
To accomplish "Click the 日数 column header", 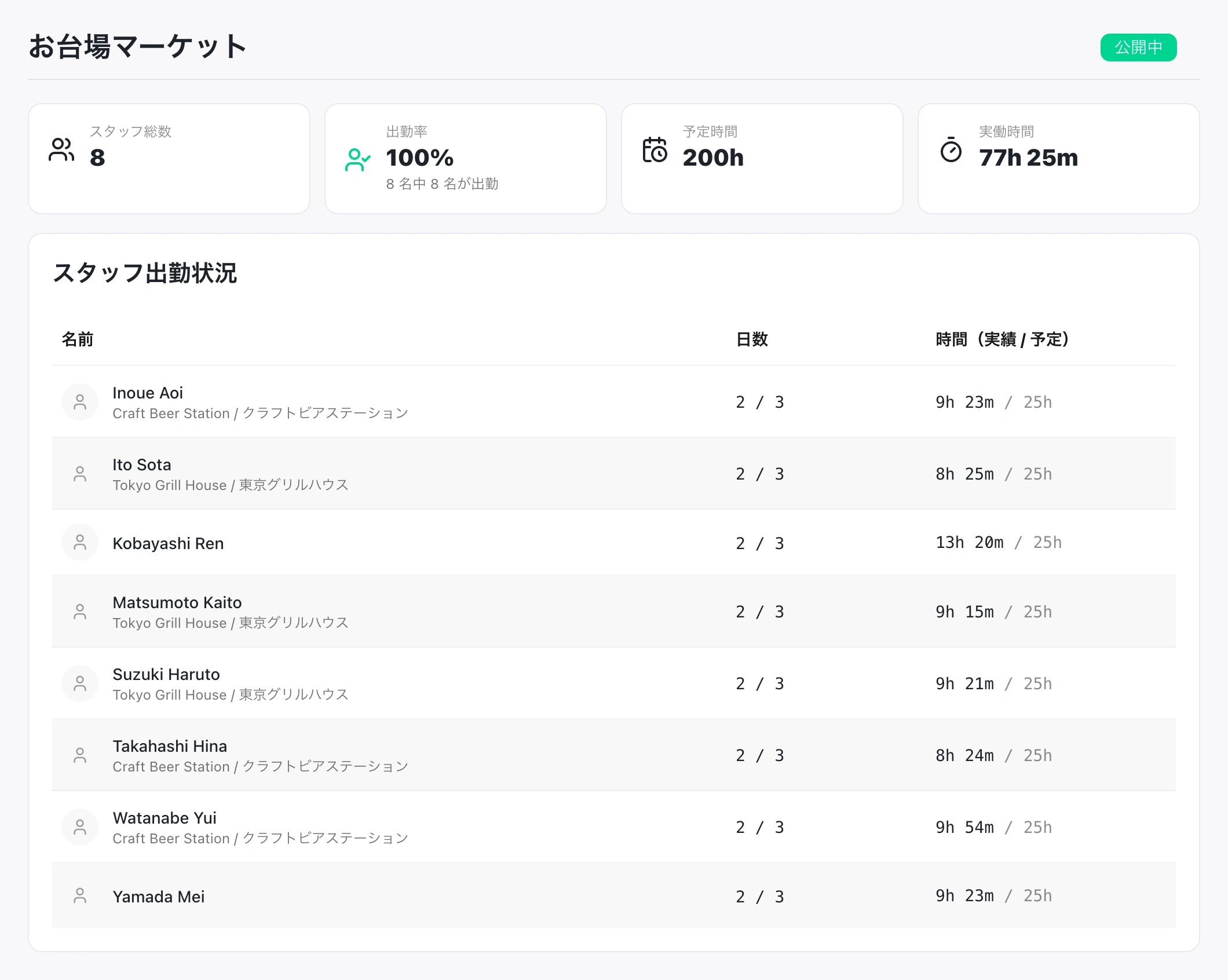I will [x=752, y=339].
